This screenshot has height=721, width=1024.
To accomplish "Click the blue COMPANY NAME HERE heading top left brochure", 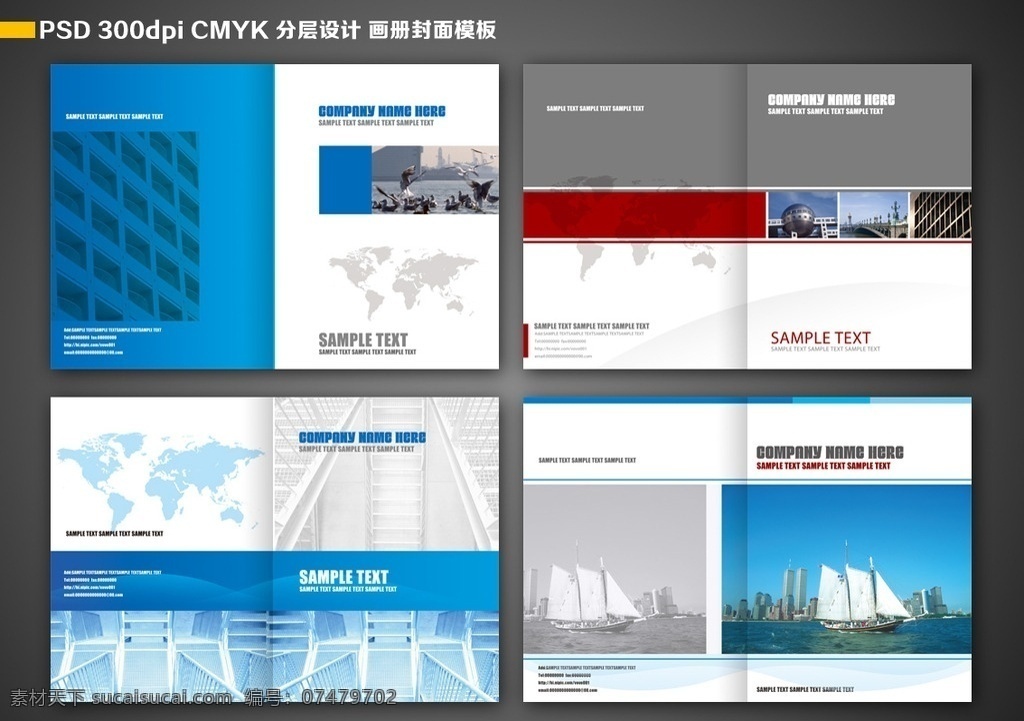I will pos(382,111).
